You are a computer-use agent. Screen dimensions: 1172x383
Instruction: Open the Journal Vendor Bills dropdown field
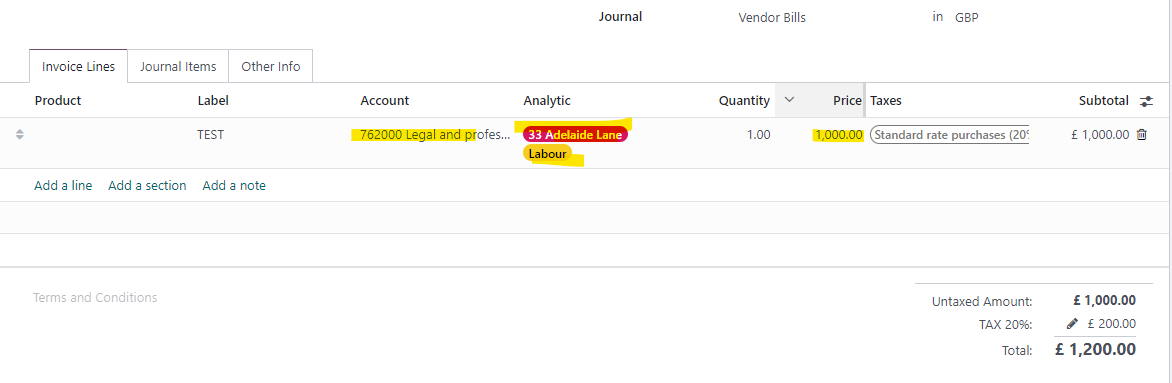772,18
